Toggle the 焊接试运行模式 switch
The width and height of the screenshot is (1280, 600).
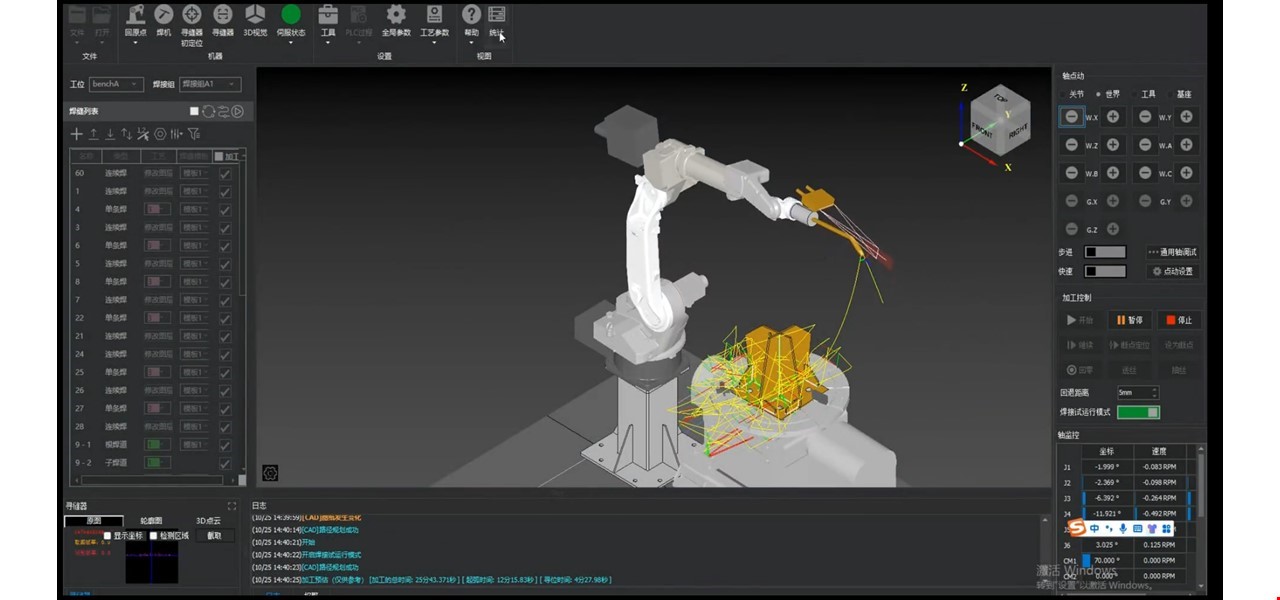point(1138,412)
